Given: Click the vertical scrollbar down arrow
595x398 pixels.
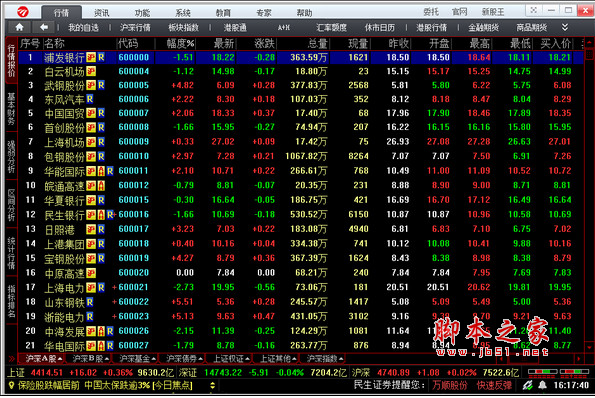Looking at the screenshot, I should click(589, 347).
